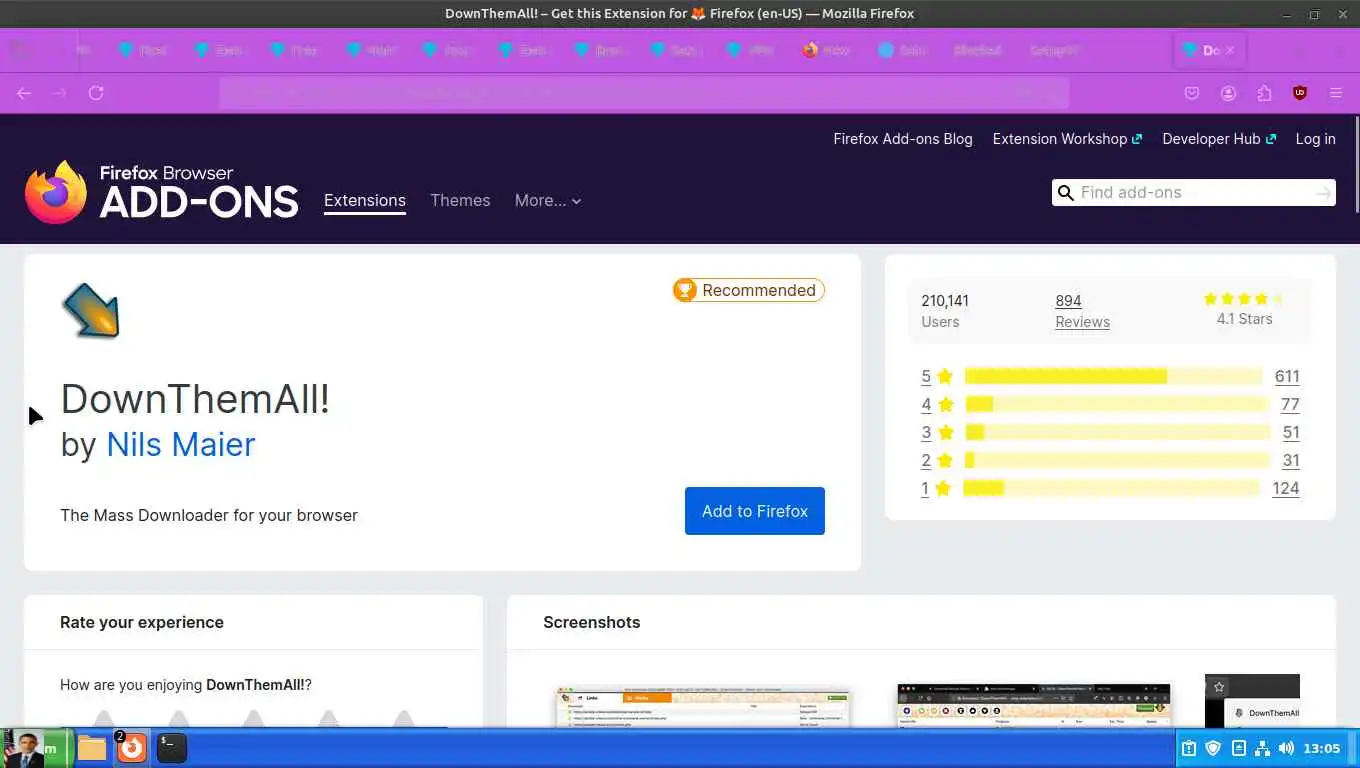Open the clipboard tray icon

click(x=1189, y=748)
